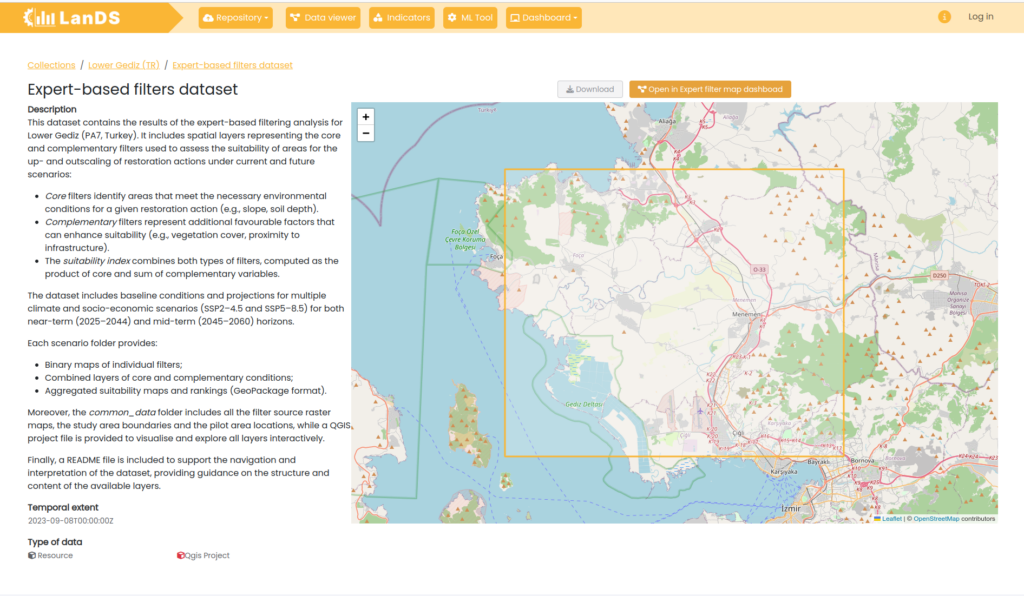Click the Foça Özel Çevre Koruma label
This screenshot has height=596, width=1024.
[465, 239]
